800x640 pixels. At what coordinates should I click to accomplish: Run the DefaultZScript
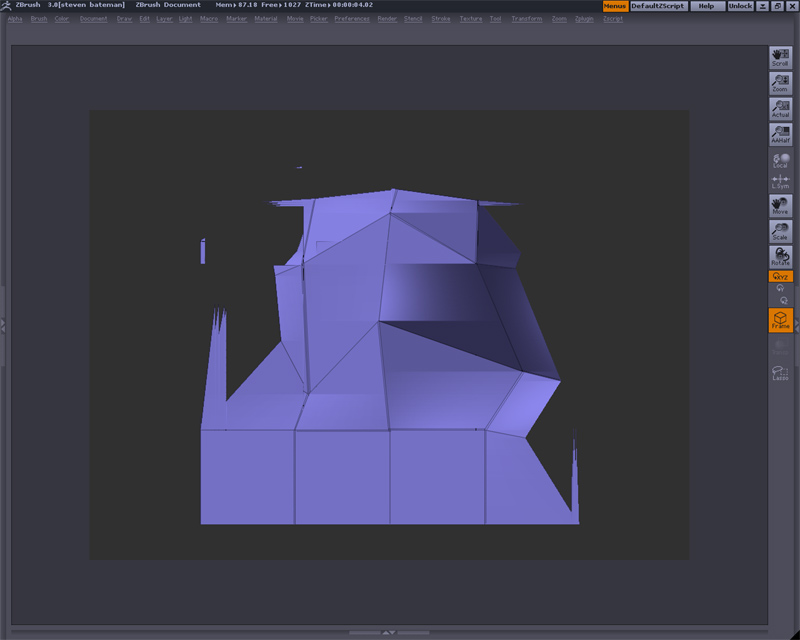(656, 5)
